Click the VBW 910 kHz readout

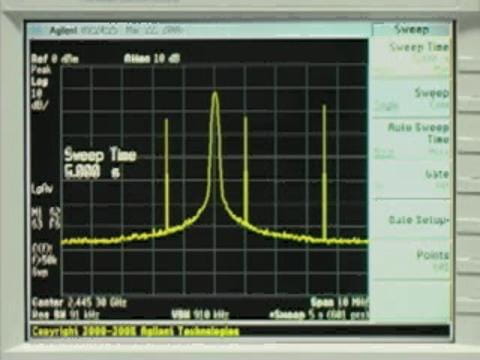[x=200, y=314]
